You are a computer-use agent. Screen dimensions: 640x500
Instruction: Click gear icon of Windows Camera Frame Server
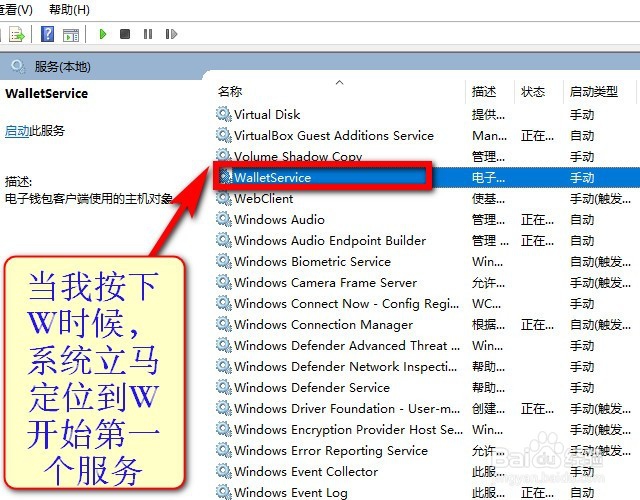[224, 282]
